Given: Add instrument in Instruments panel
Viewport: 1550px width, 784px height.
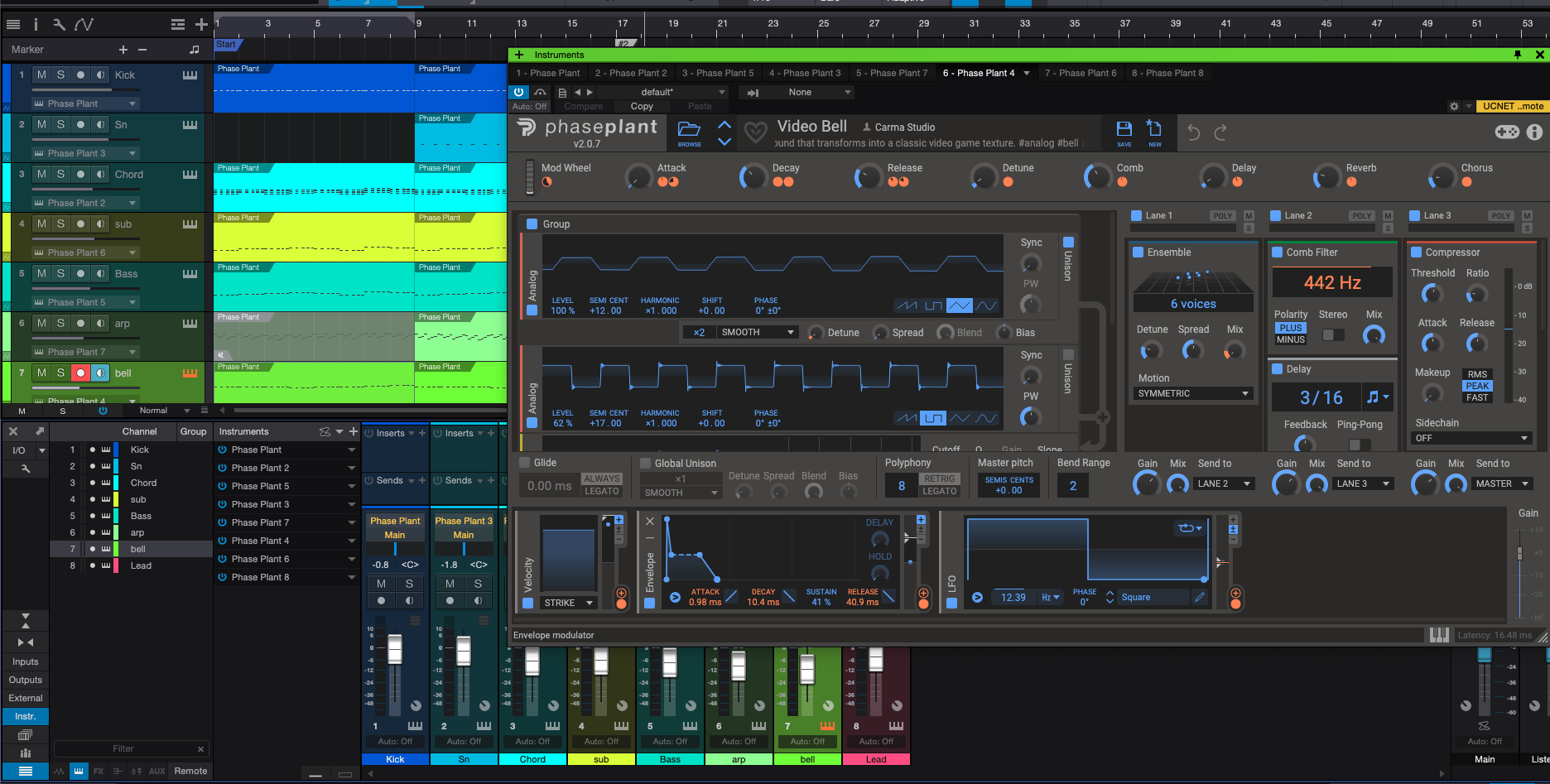Looking at the screenshot, I should pyautogui.click(x=354, y=431).
